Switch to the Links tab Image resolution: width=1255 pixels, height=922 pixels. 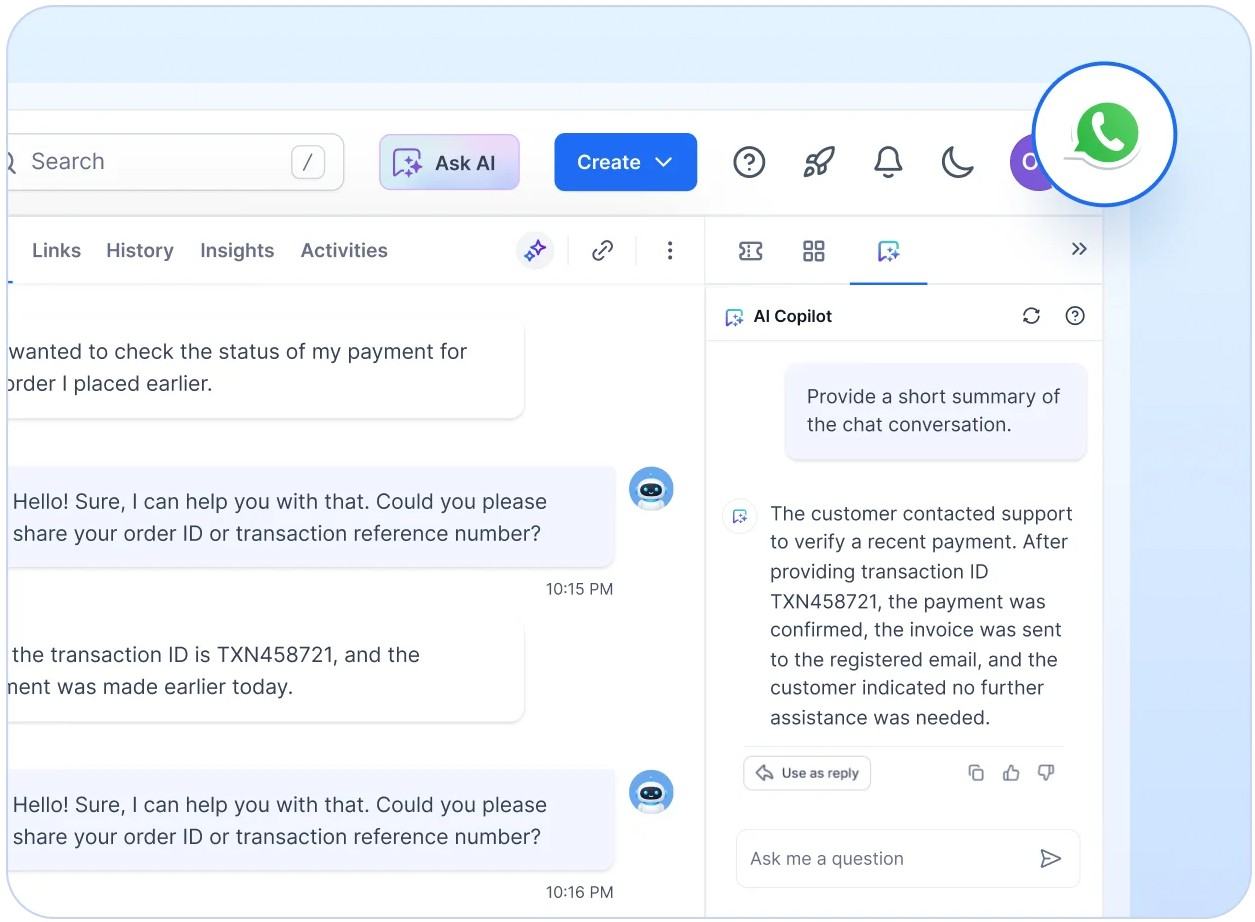pyautogui.click(x=56, y=250)
